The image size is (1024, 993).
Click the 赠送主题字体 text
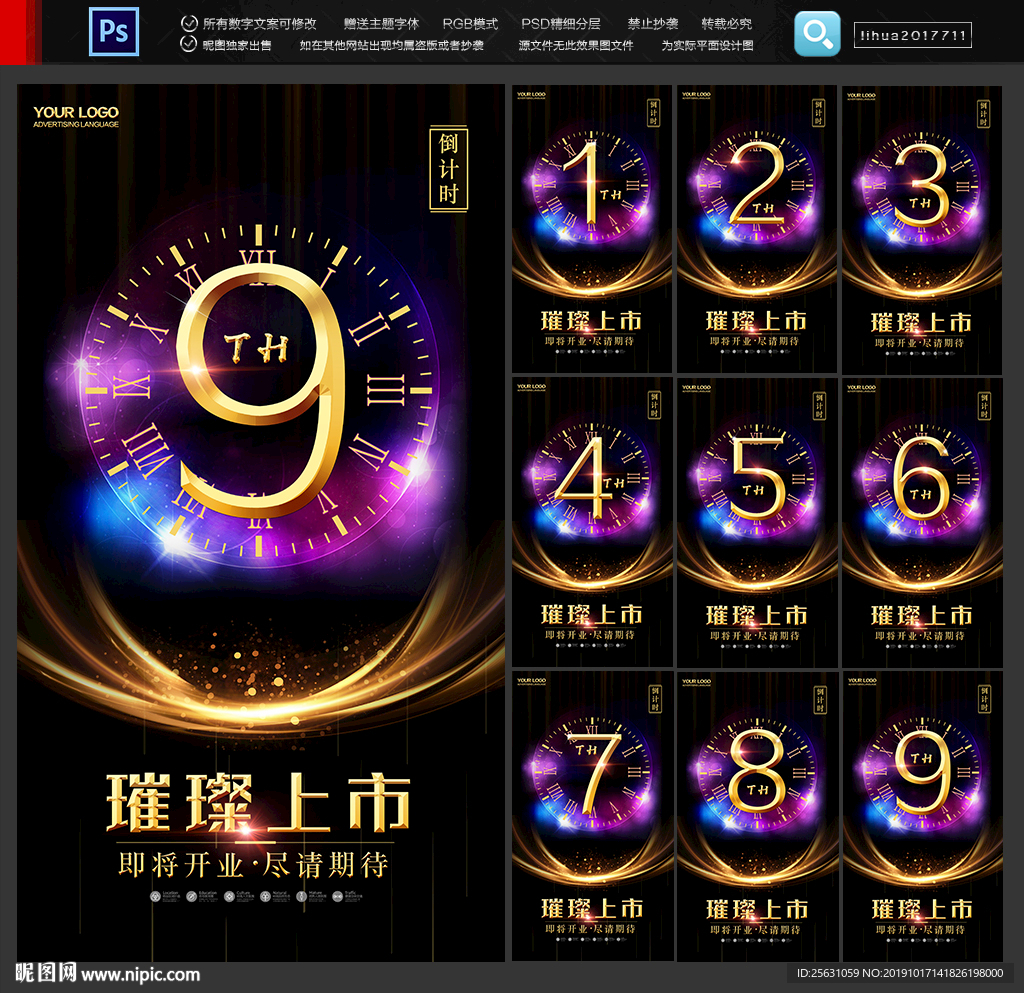(381, 24)
